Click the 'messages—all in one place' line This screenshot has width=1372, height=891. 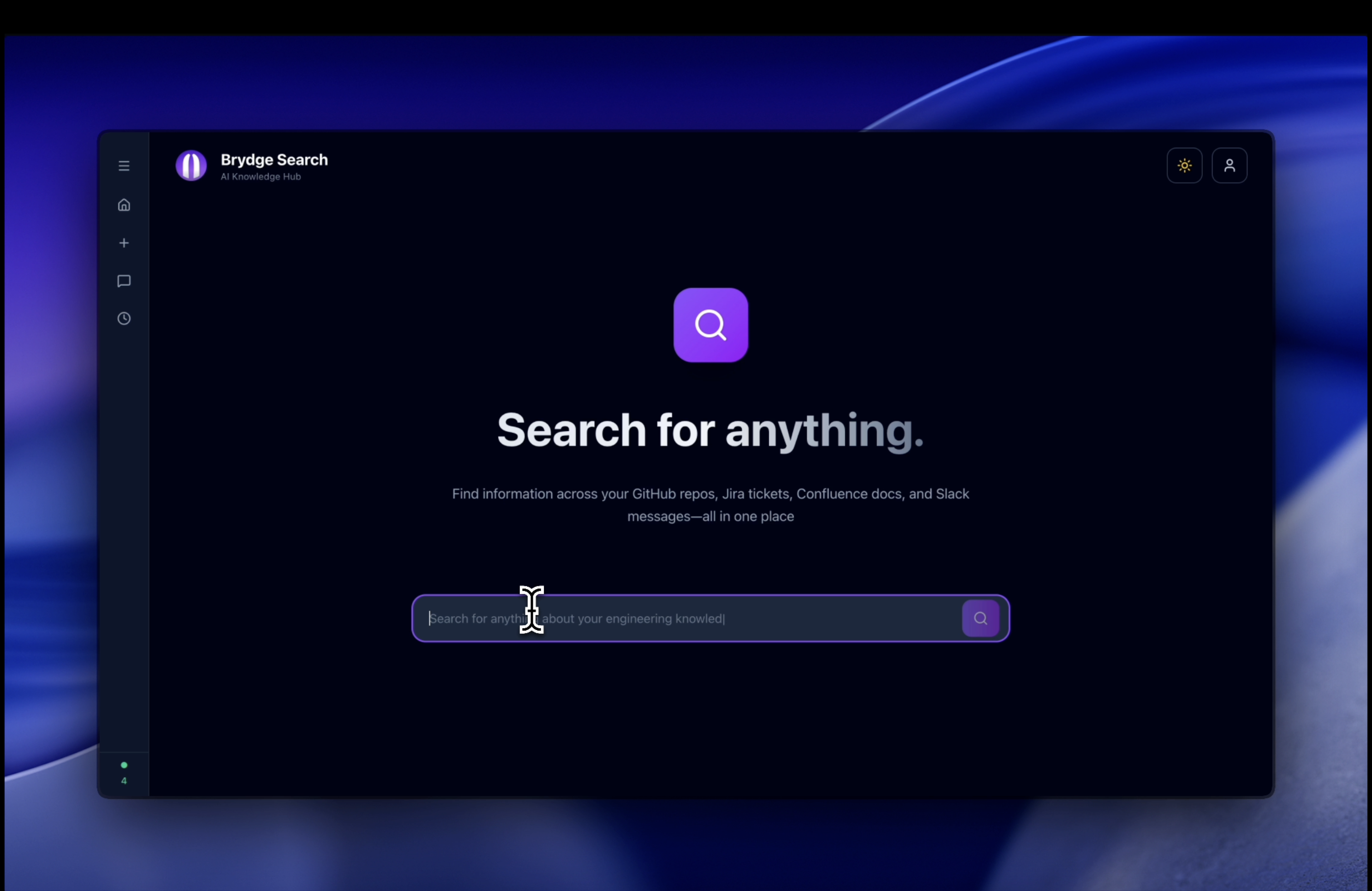pyautogui.click(x=710, y=516)
